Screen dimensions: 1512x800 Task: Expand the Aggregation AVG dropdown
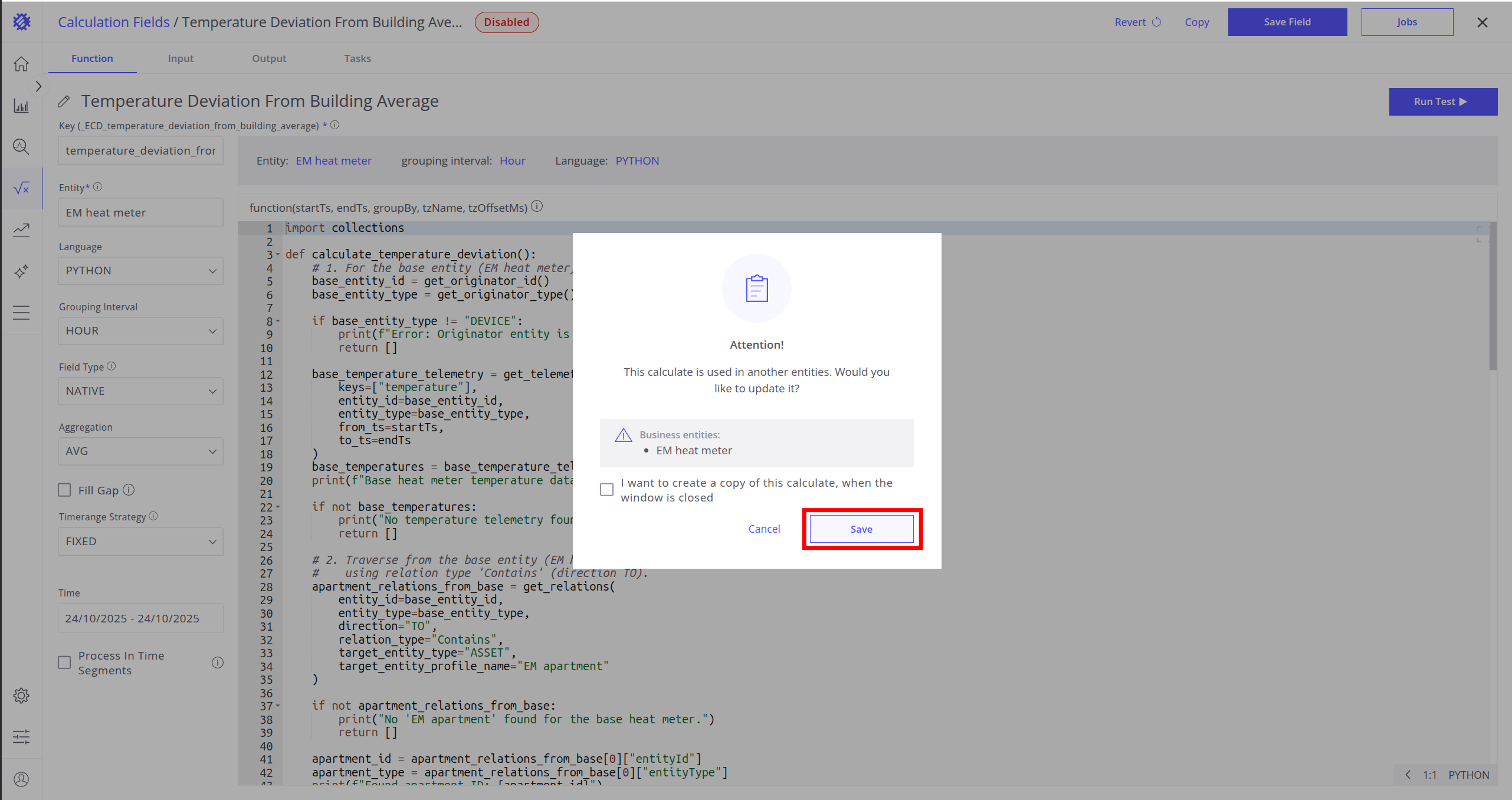[140, 451]
